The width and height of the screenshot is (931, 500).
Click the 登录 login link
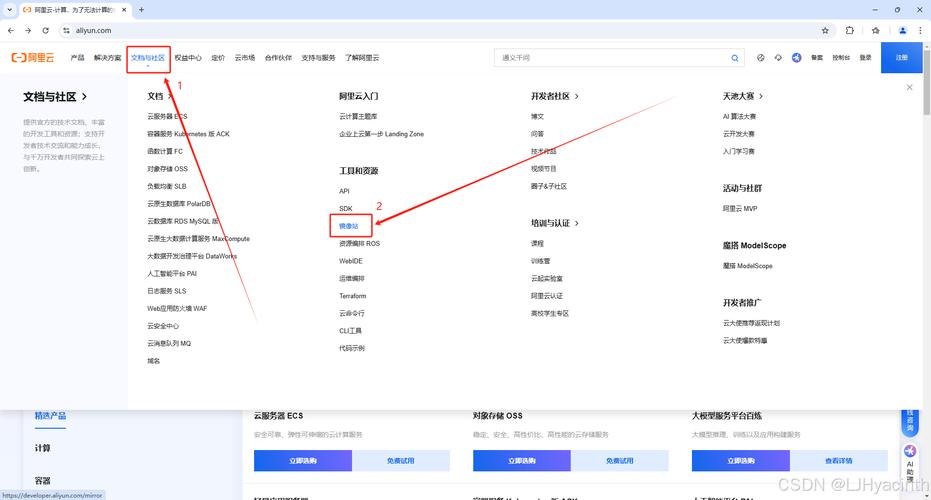tap(866, 58)
